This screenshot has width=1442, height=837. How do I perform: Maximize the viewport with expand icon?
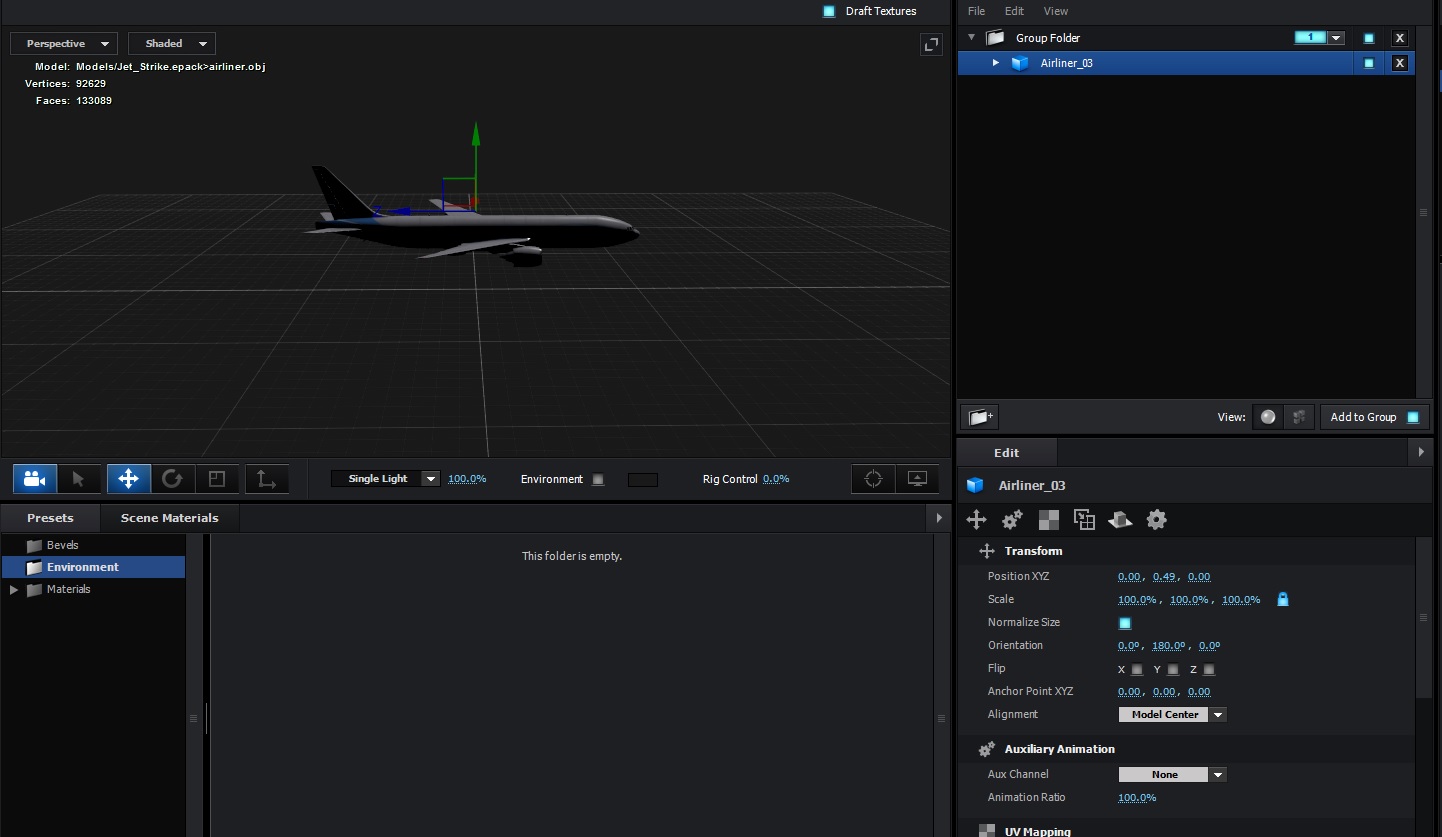931,44
